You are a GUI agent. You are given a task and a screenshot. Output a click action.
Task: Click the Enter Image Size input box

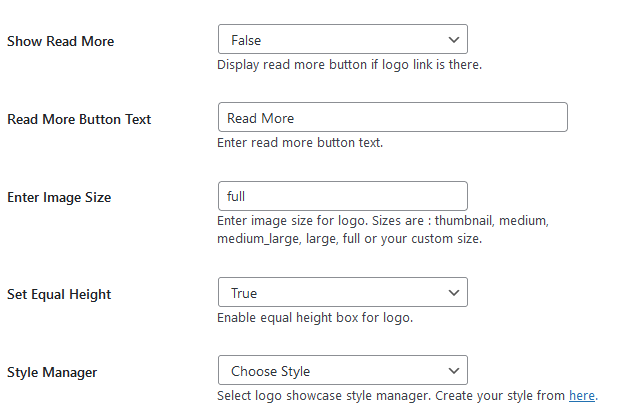point(341,196)
